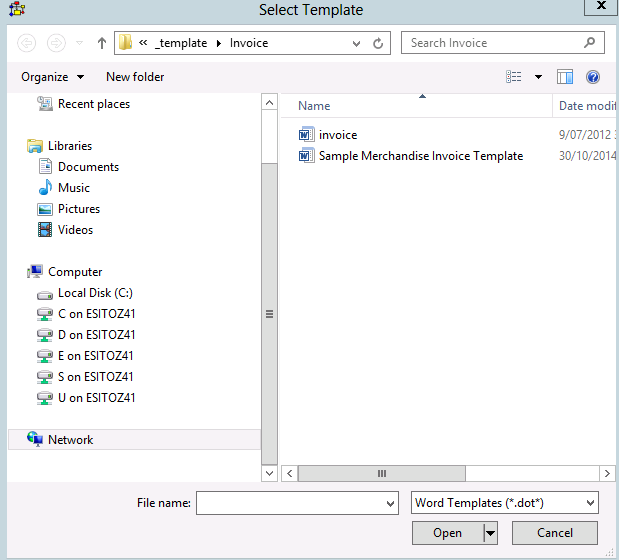Click the Help question mark icon

592,77
